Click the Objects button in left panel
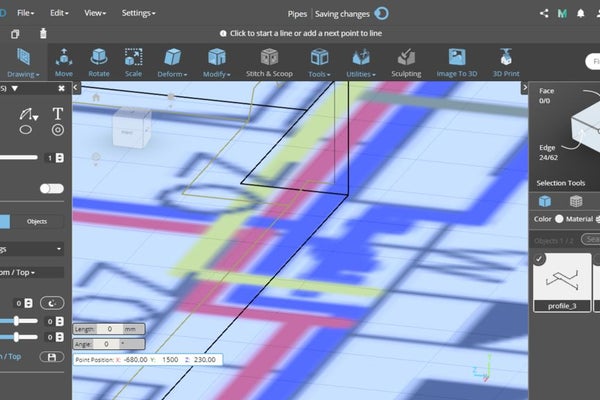Screen dimensions: 600x400 click(37, 221)
